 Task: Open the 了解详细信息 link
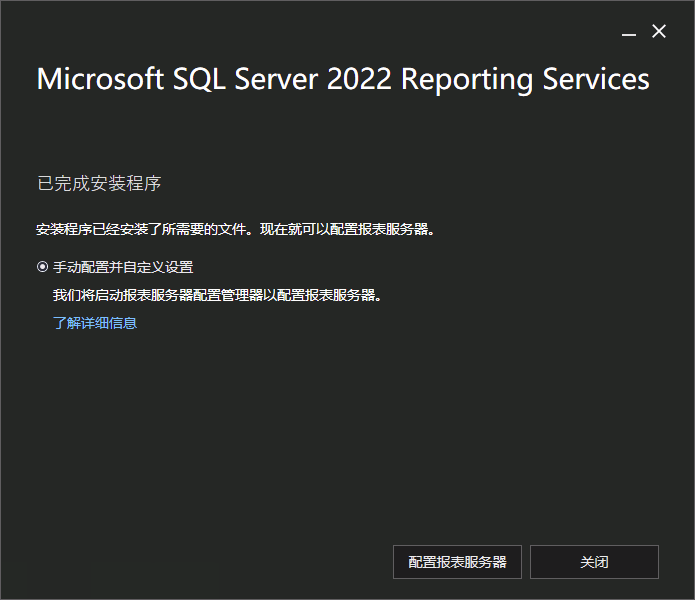(95, 323)
